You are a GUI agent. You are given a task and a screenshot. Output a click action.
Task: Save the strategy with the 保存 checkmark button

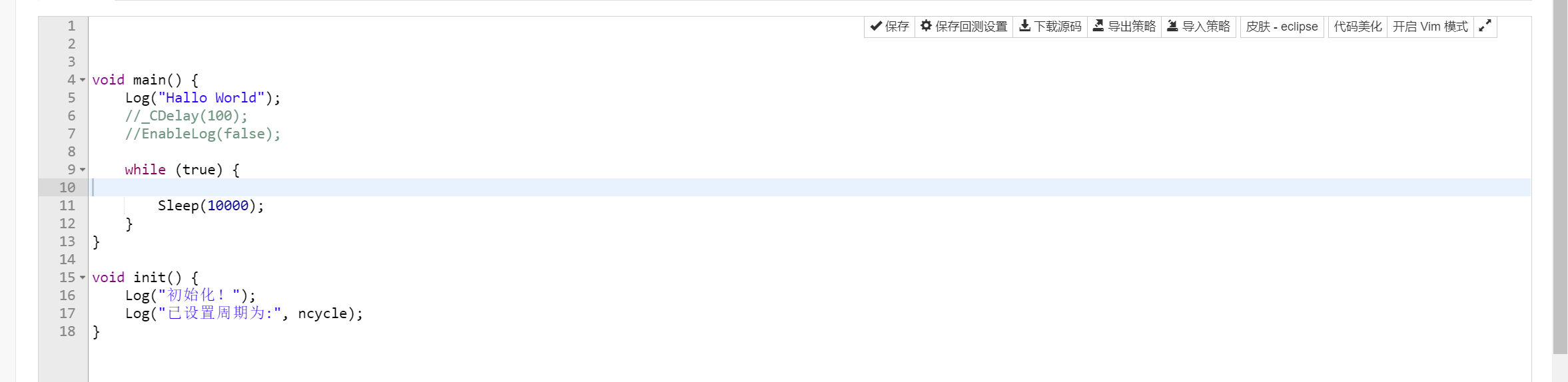[889, 27]
